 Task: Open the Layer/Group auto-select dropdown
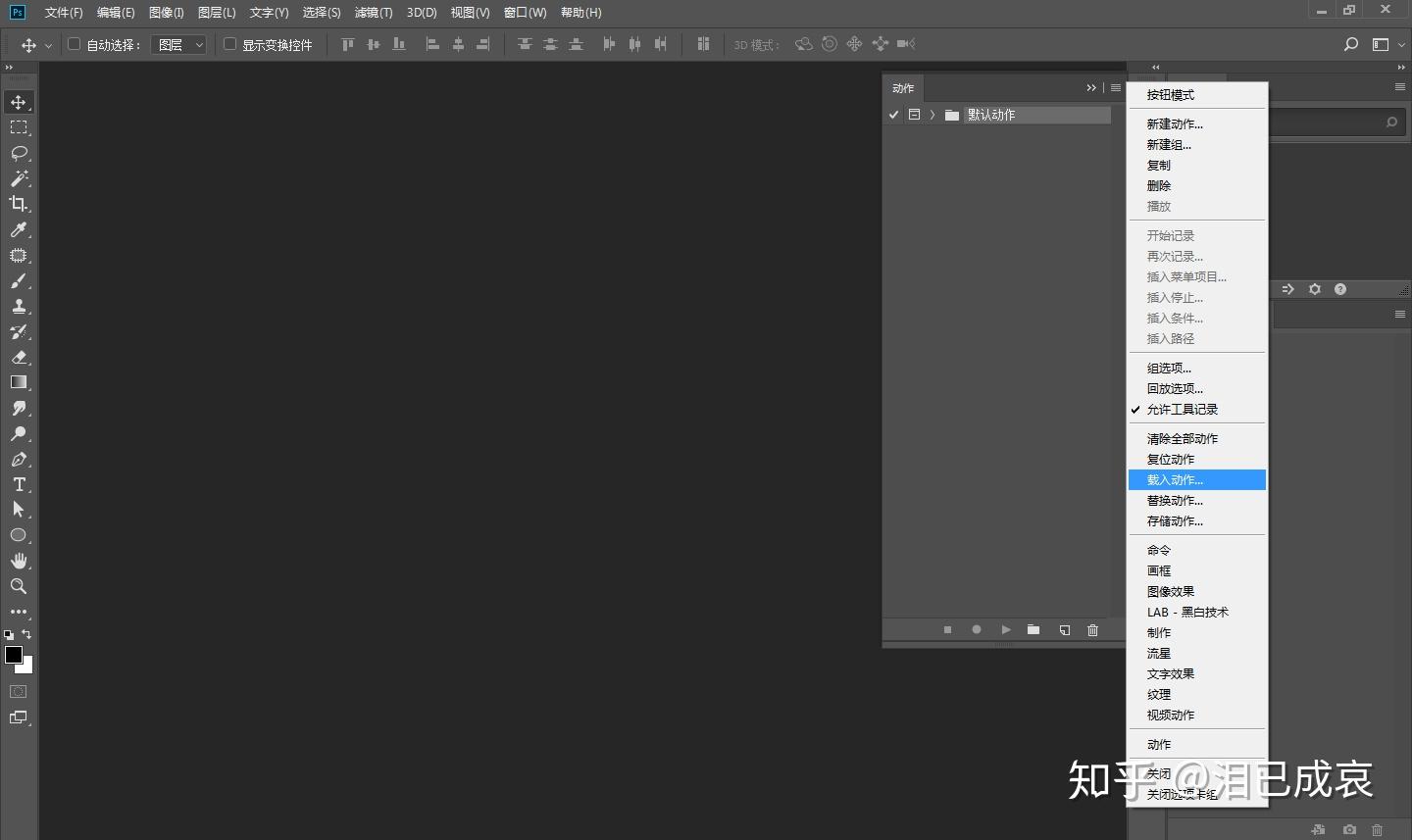point(180,44)
